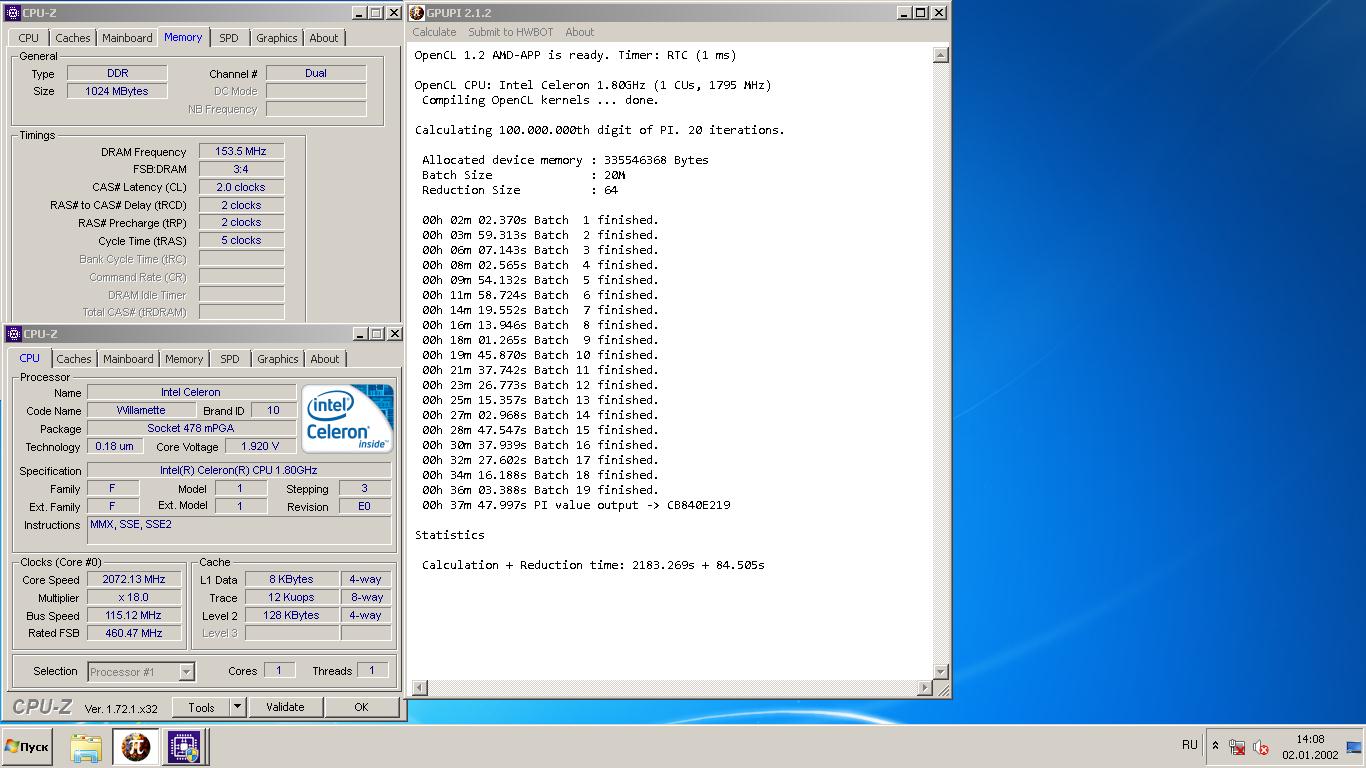Click the Type field showing DDR
This screenshot has width=1366, height=768.
point(117,73)
